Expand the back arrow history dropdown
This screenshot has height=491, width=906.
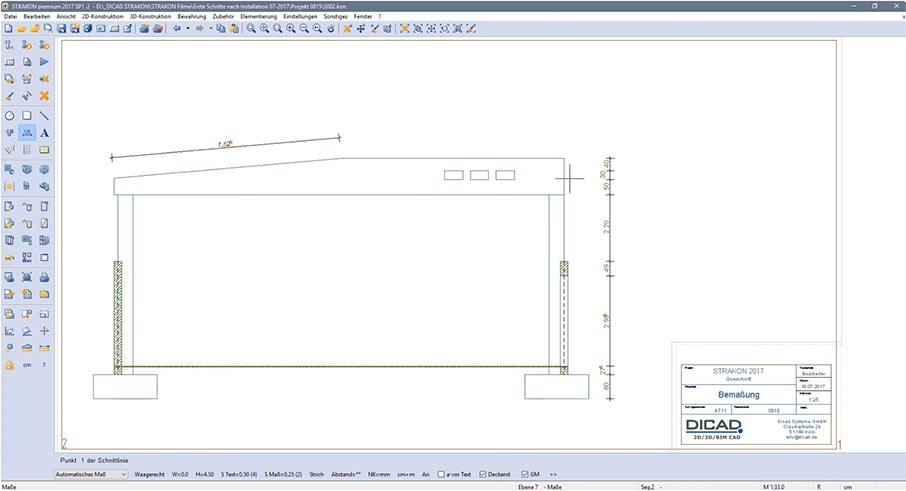(x=187, y=29)
